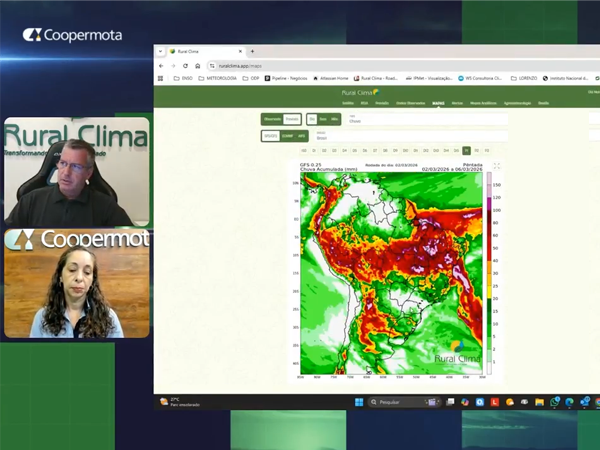This screenshot has width=600, height=450.
Task: Choose the GFS model option
Action: click(x=271, y=136)
